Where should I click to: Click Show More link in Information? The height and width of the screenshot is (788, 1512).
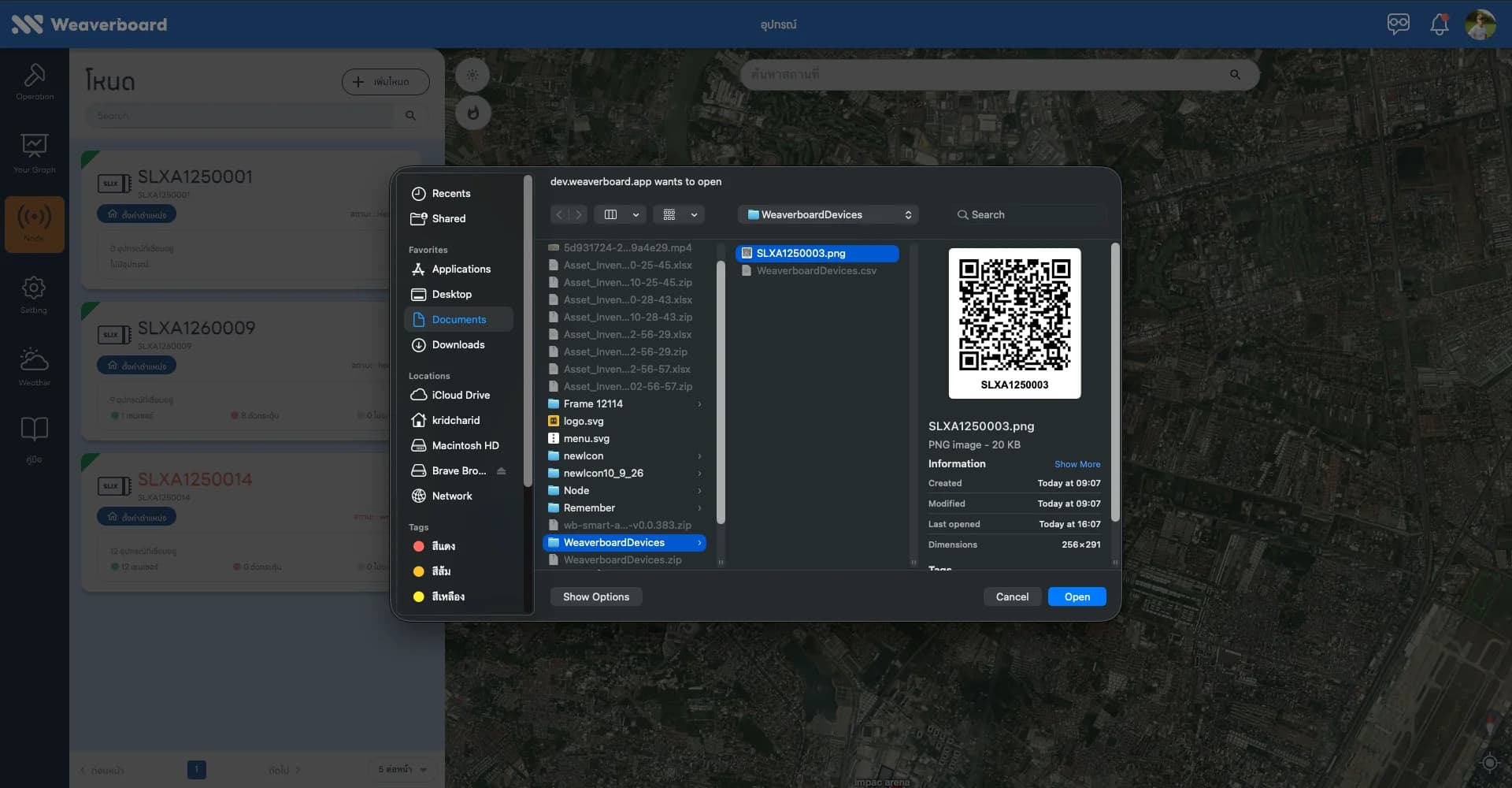[1077, 464]
